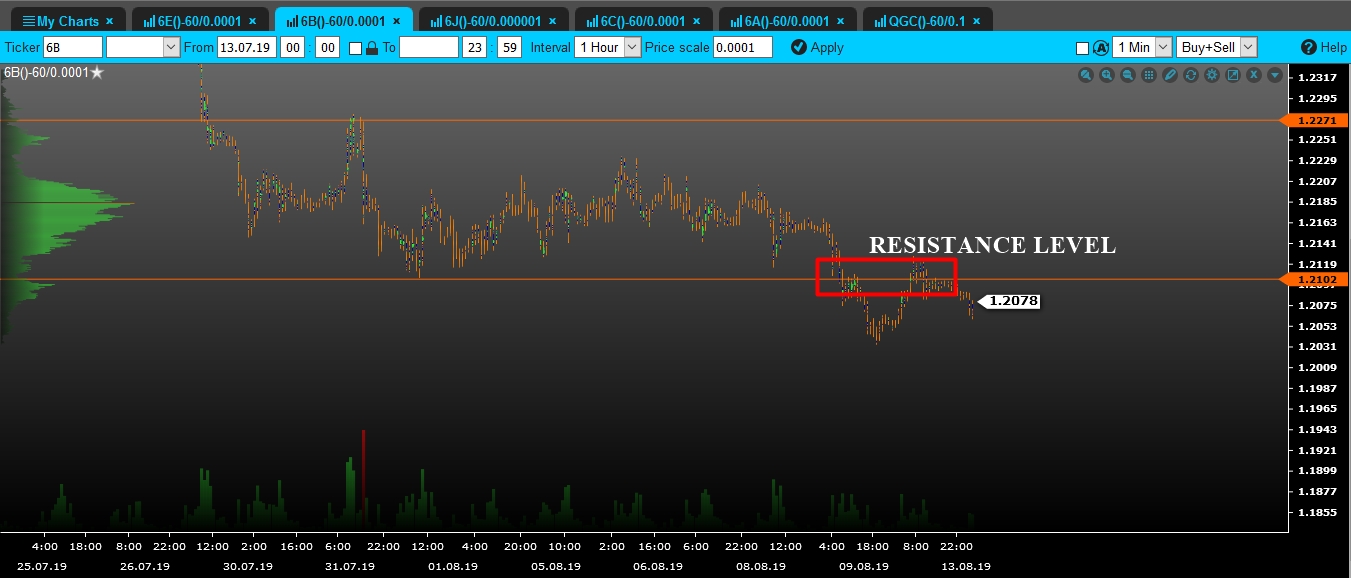Close the 6A()-60/0.0001 tab
This screenshot has height=578, width=1351.
pyautogui.click(x=841, y=20)
